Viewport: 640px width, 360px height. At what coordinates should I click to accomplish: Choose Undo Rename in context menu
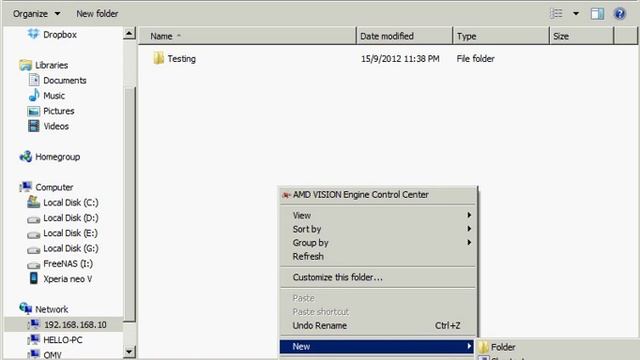tap(378, 326)
